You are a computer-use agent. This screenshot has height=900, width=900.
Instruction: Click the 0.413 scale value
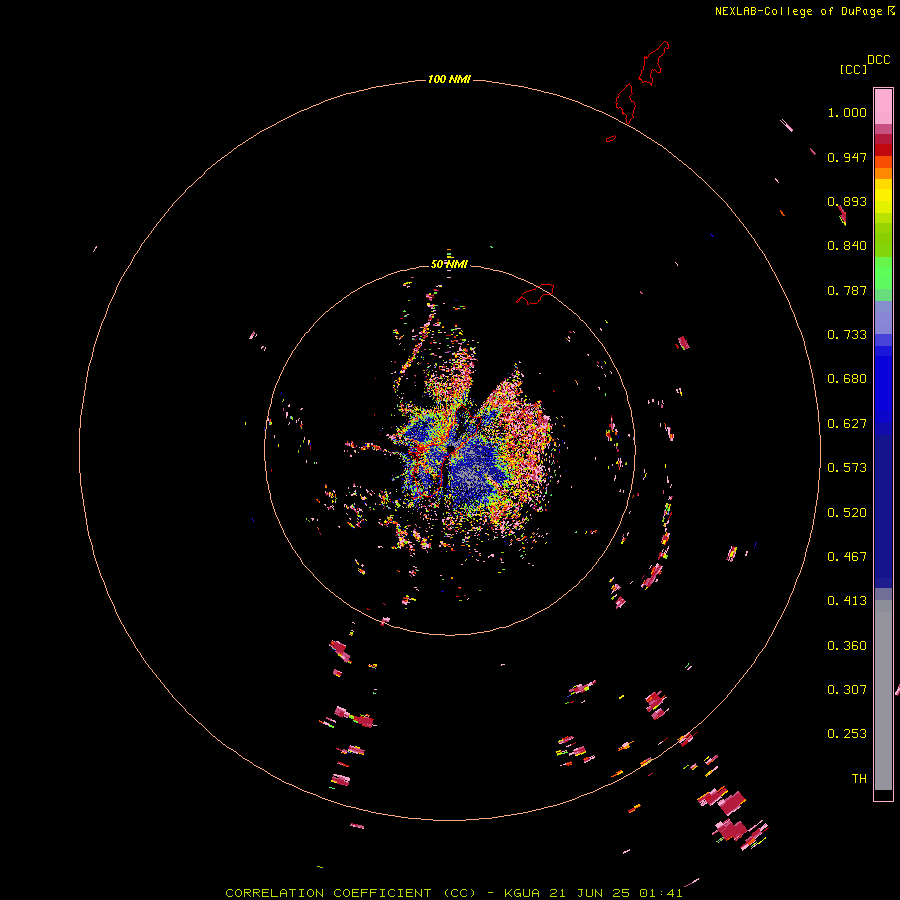coord(847,601)
